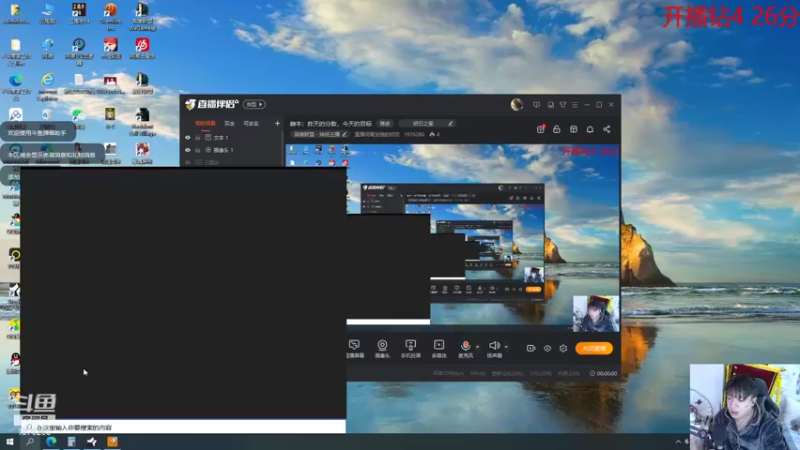Open Microsoft Edge from the taskbar
The height and width of the screenshot is (450, 800).
coord(51,441)
